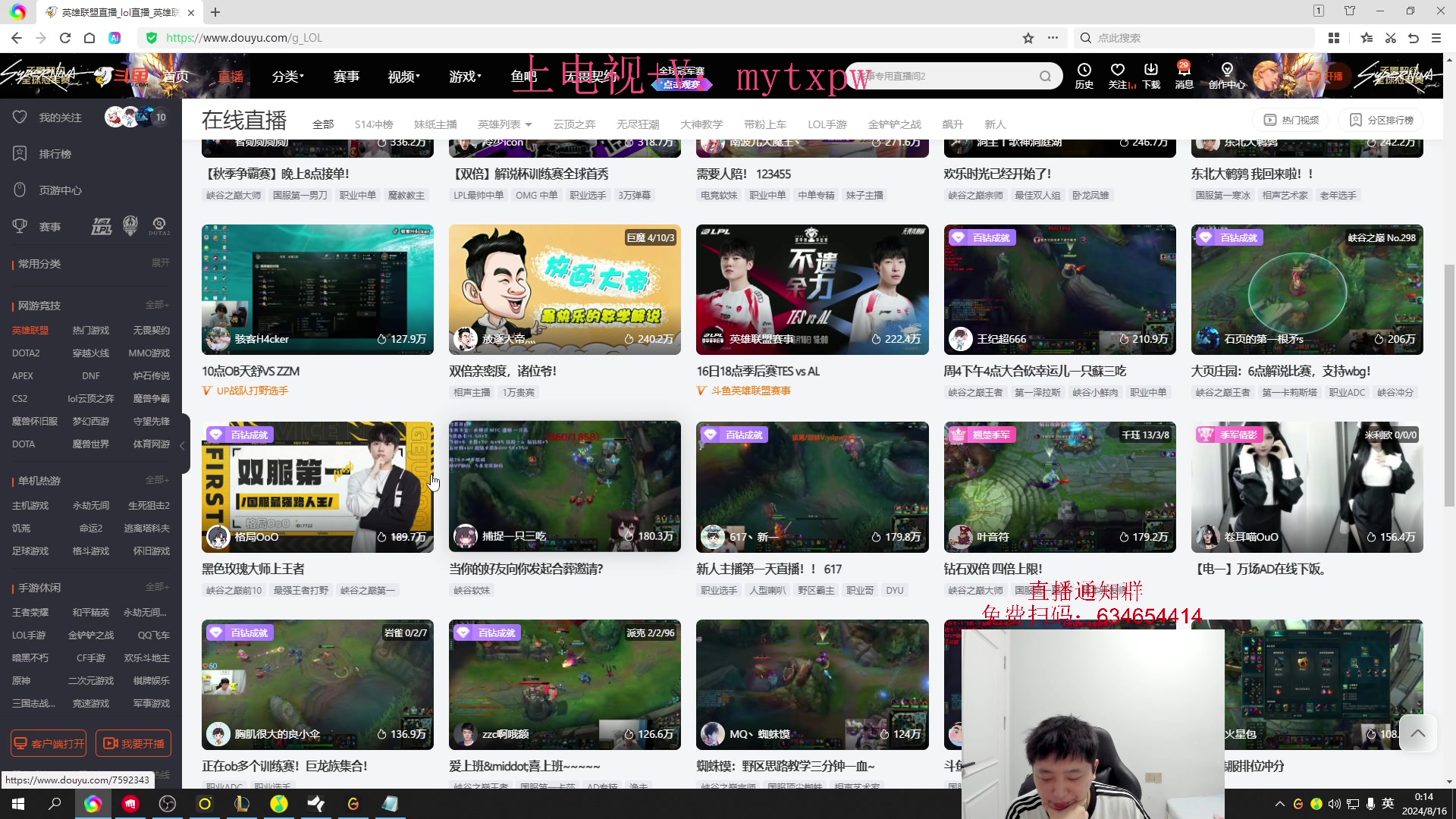This screenshot has height=819, width=1456.
Task: Open 排行榜 ranking in sidebar
Action: coord(42,154)
